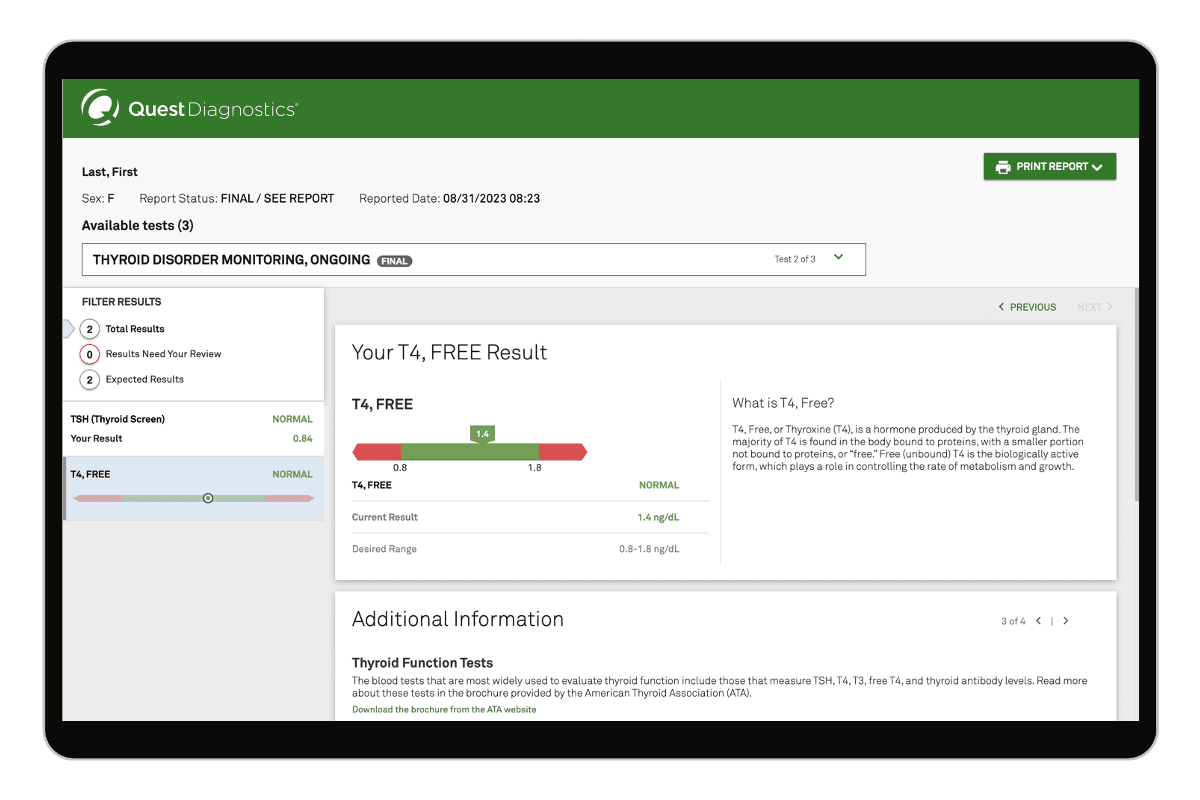Screen dimensions: 1200x800
Task: Go to previous Additional Information page arrow
Action: pos(1039,621)
